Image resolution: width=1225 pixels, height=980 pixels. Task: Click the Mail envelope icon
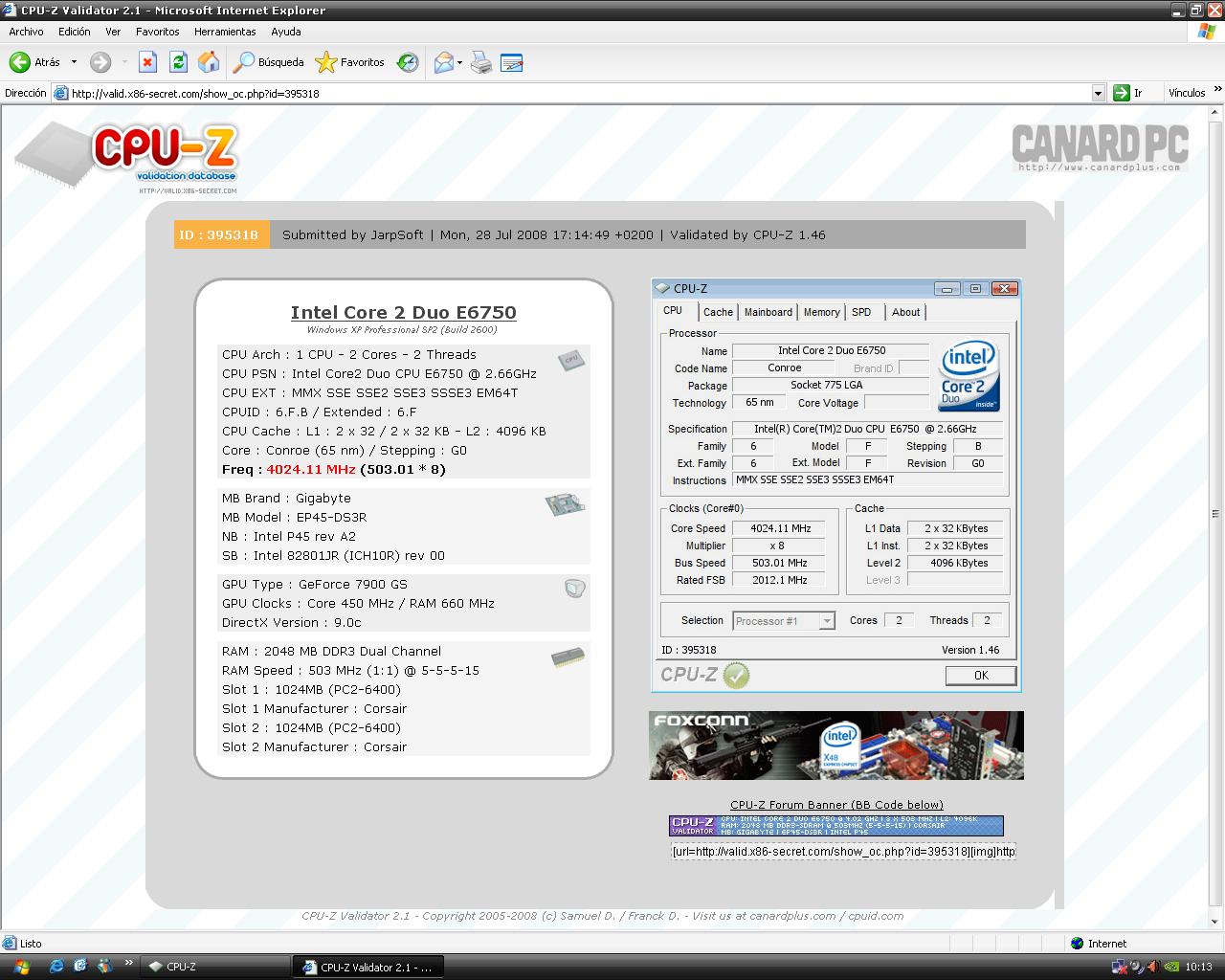click(x=443, y=62)
